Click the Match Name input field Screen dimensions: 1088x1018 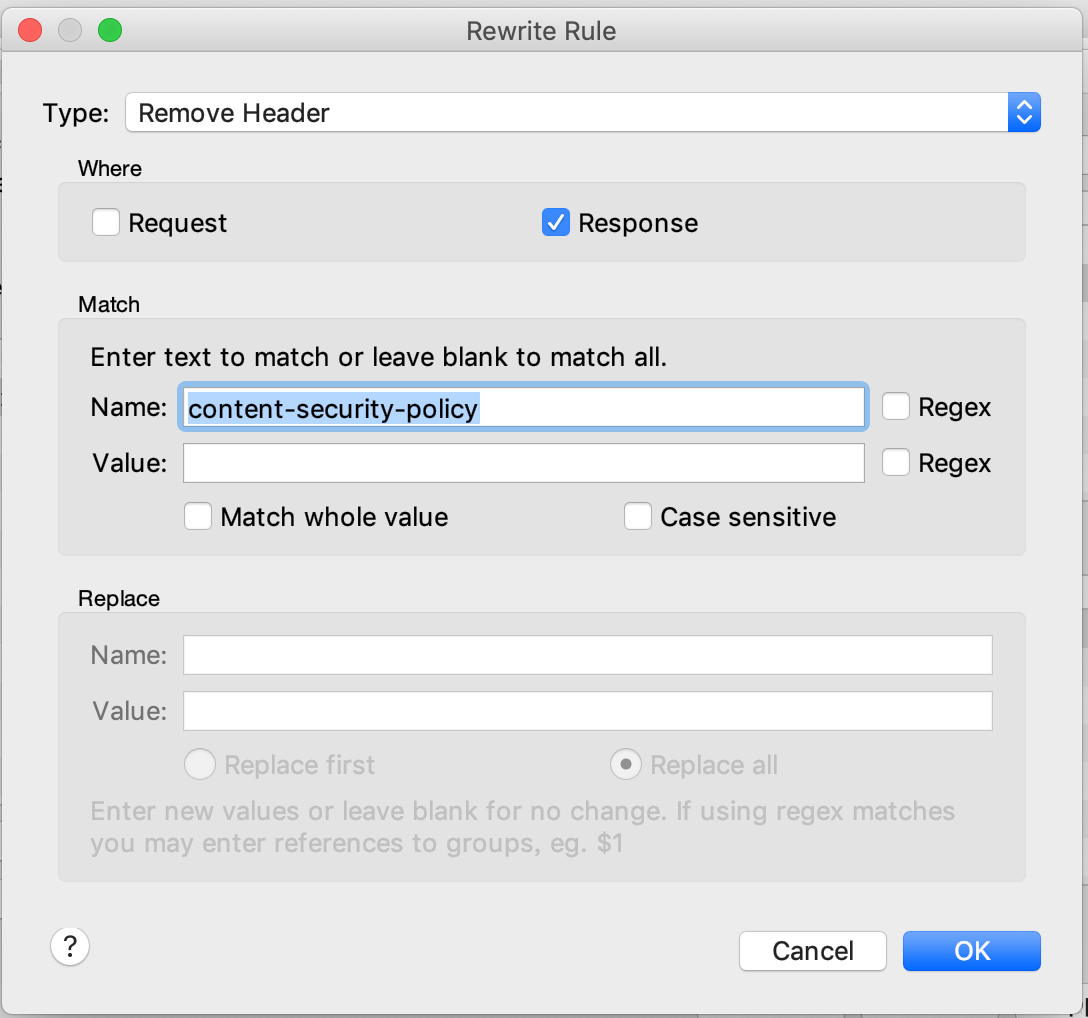coord(522,408)
